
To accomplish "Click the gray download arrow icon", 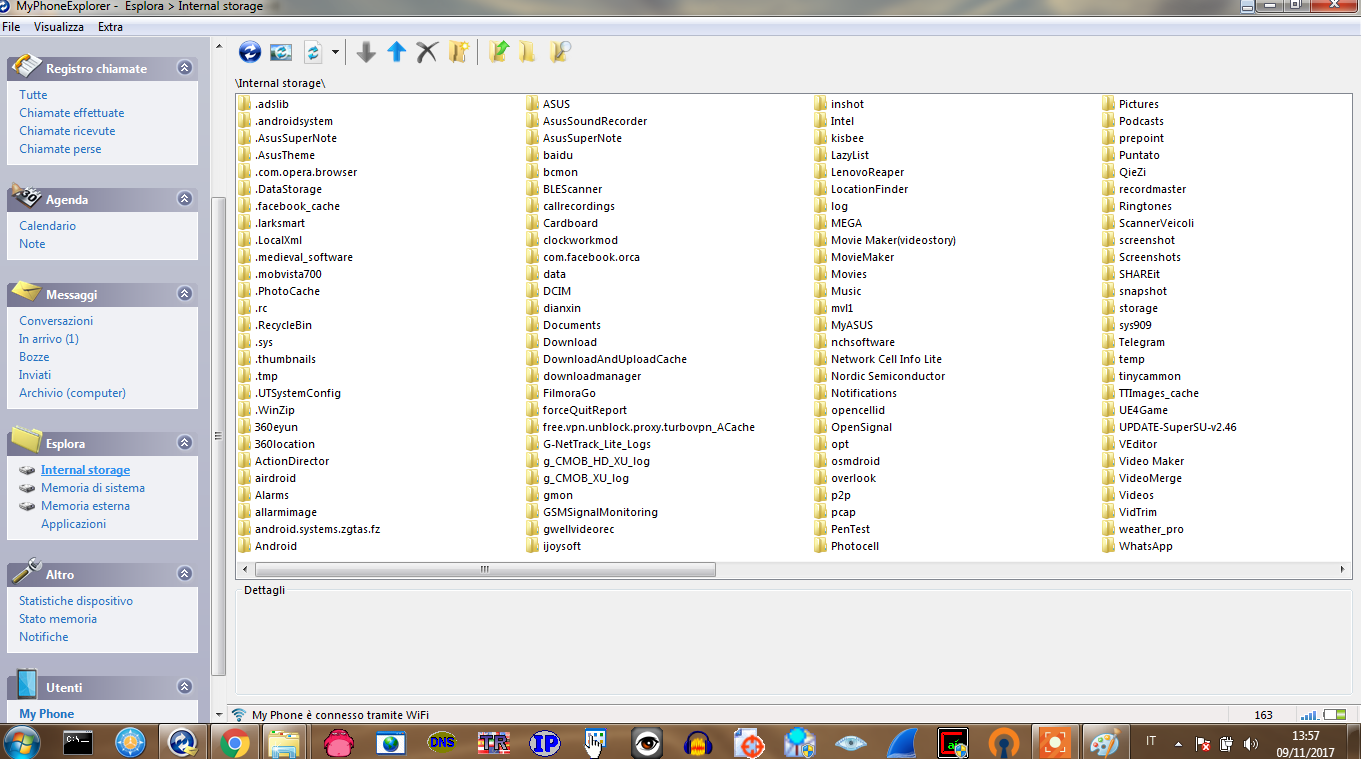I will 366,52.
